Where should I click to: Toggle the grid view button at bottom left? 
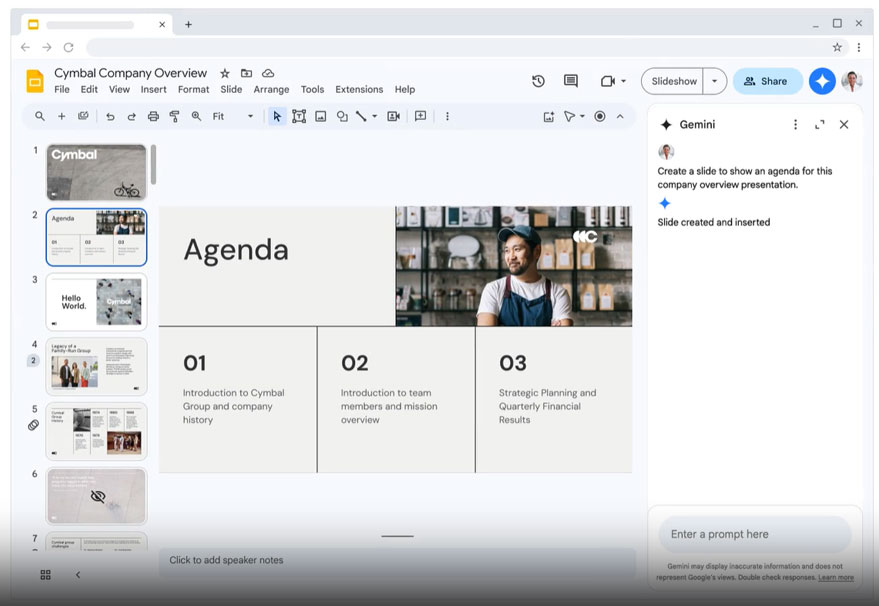pos(45,575)
